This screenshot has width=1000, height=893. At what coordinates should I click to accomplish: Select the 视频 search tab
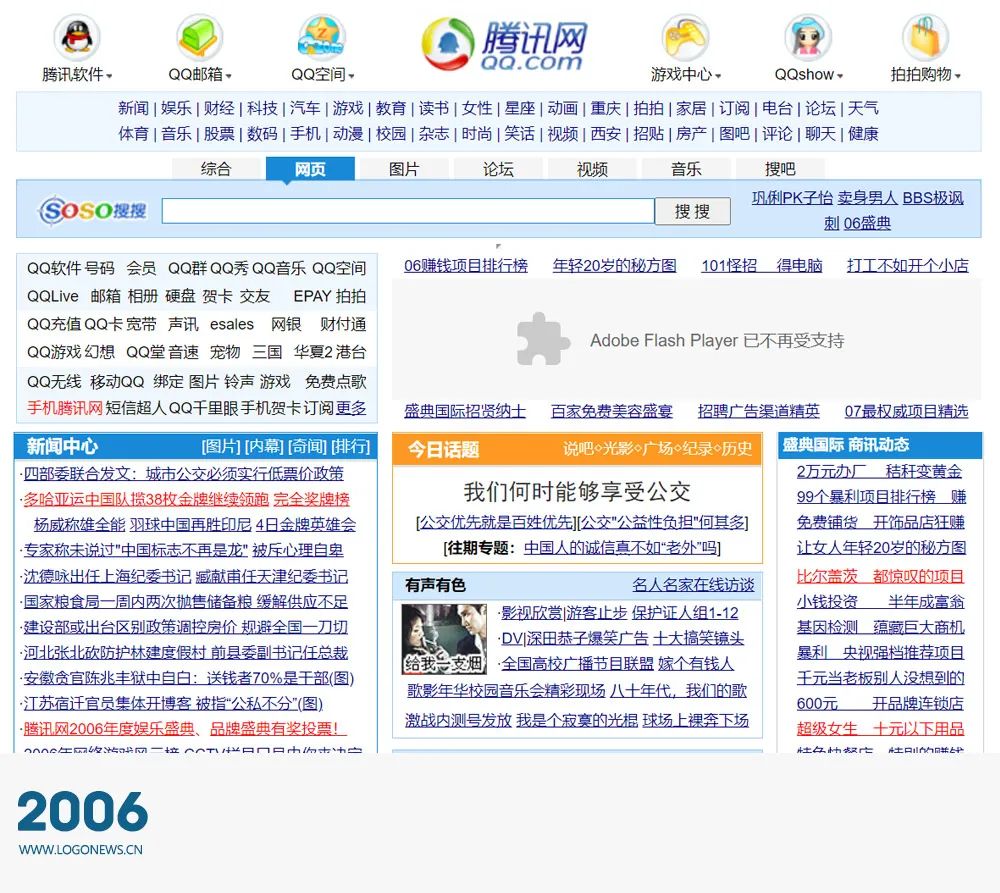tap(592, 169)
